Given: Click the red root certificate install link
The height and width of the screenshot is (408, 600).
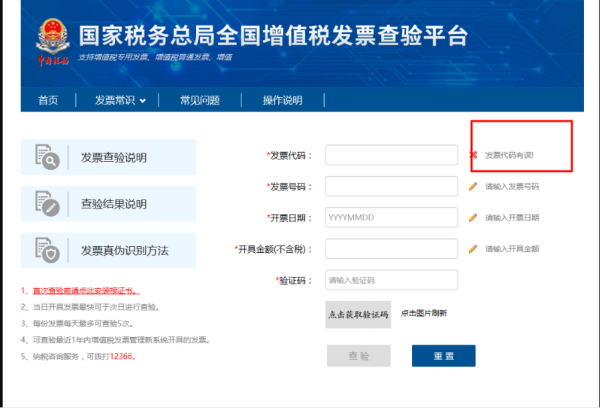Looking at the screenshot, I should tap(86, 291).
